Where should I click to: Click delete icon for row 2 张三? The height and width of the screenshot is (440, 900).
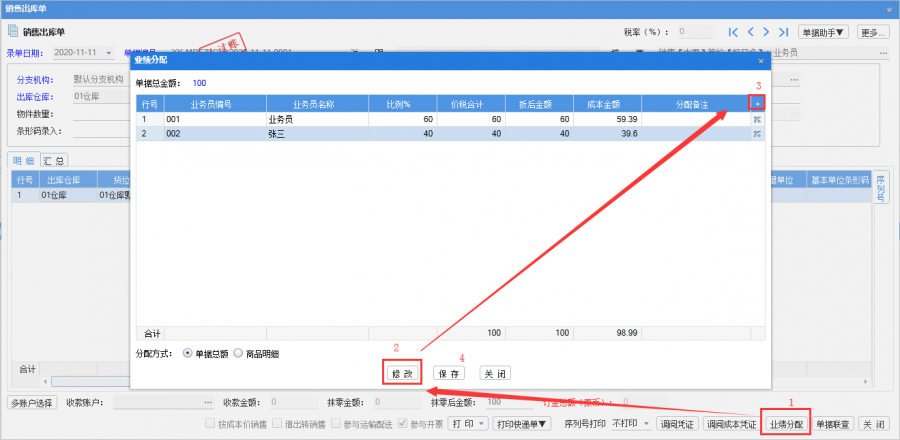(x=758, y=133)
